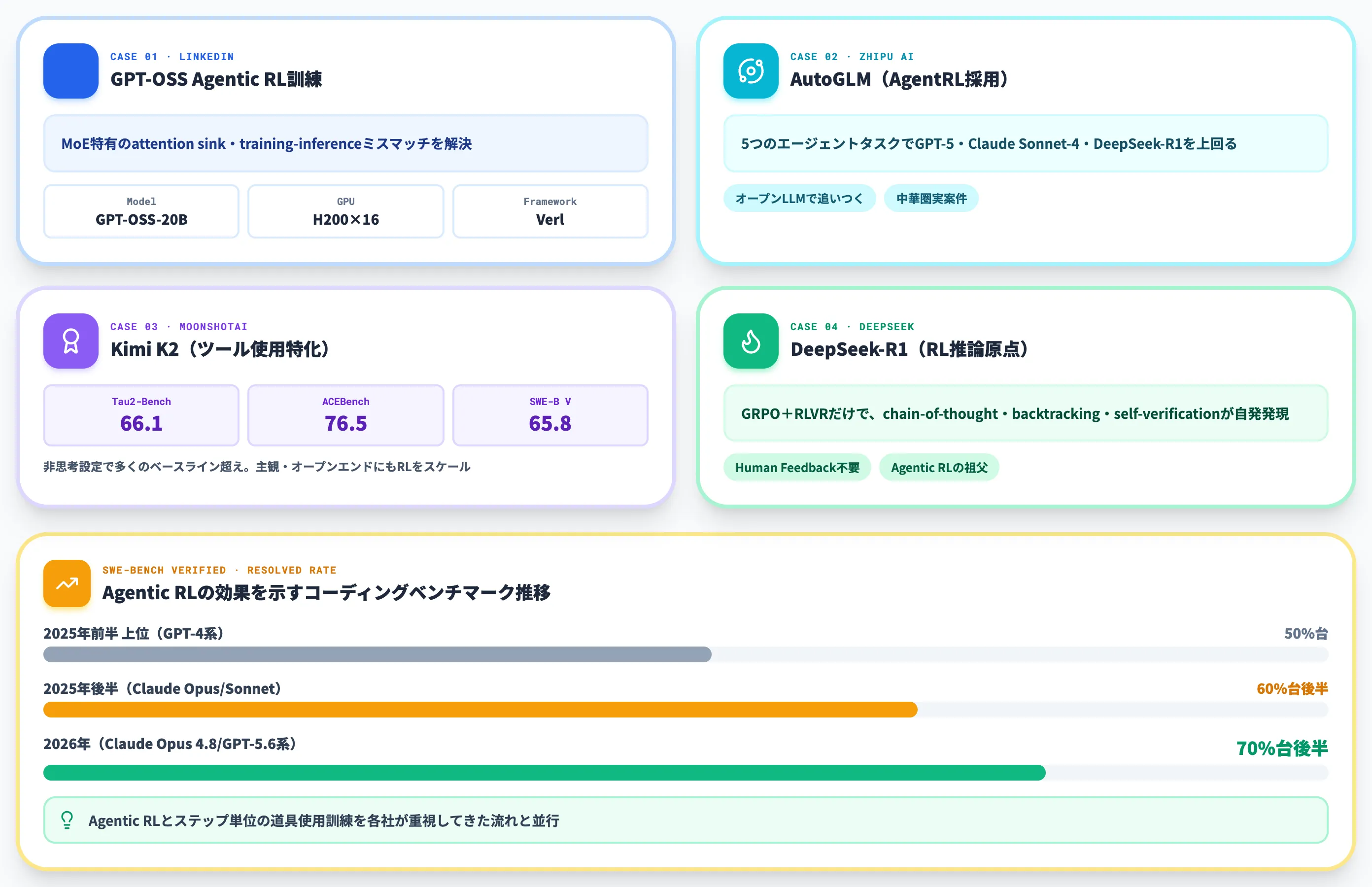Click the 2025年後半（Claude Opus/Sonnet） label
Screen dimensions: 1372x887
[x=163, y=689]
